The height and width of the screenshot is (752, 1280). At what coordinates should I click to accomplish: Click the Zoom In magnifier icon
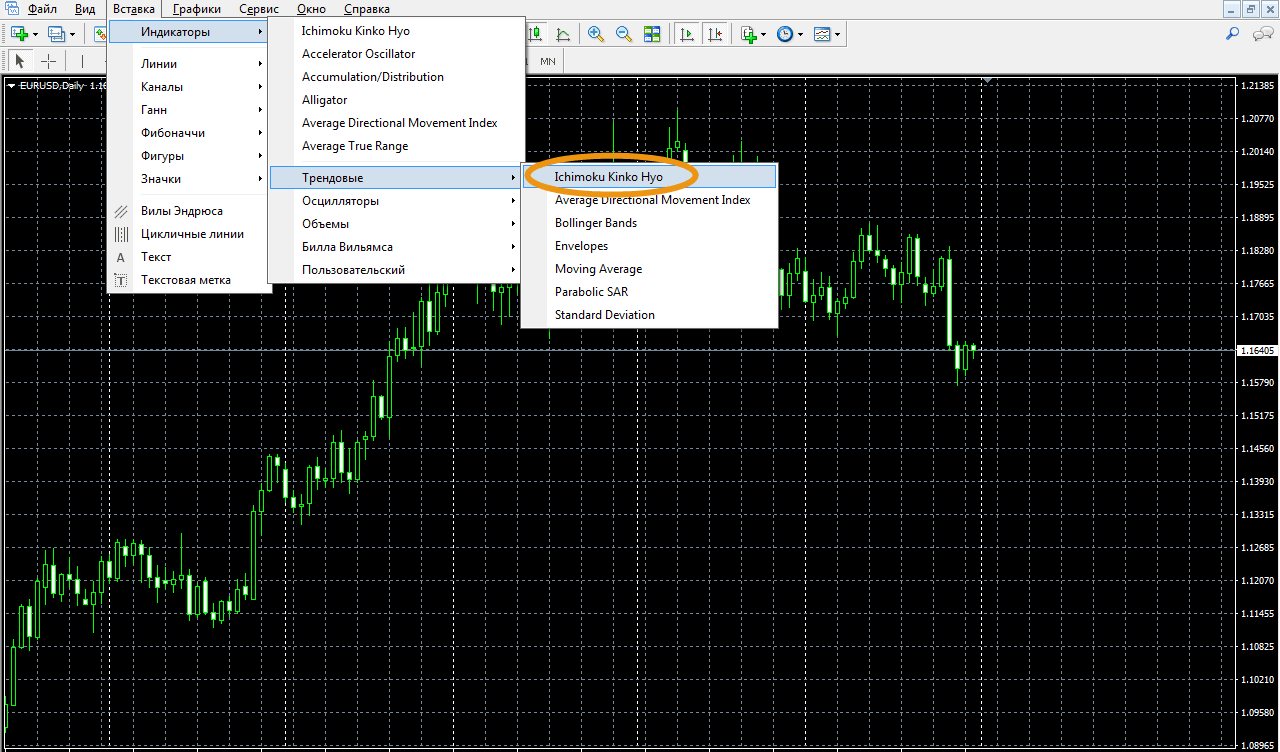pos(596,34)
